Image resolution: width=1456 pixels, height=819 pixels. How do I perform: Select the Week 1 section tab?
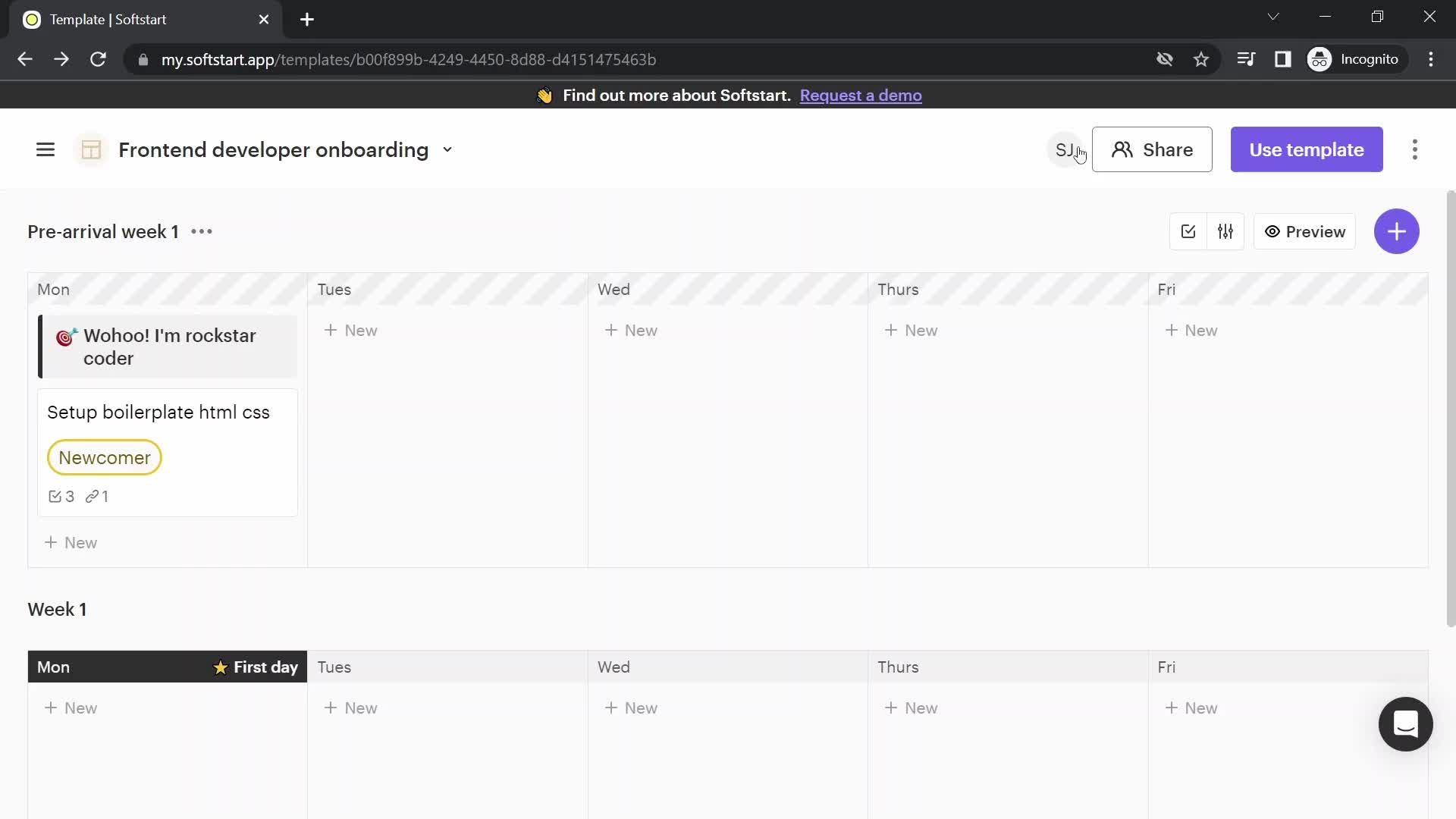point(56,609)
